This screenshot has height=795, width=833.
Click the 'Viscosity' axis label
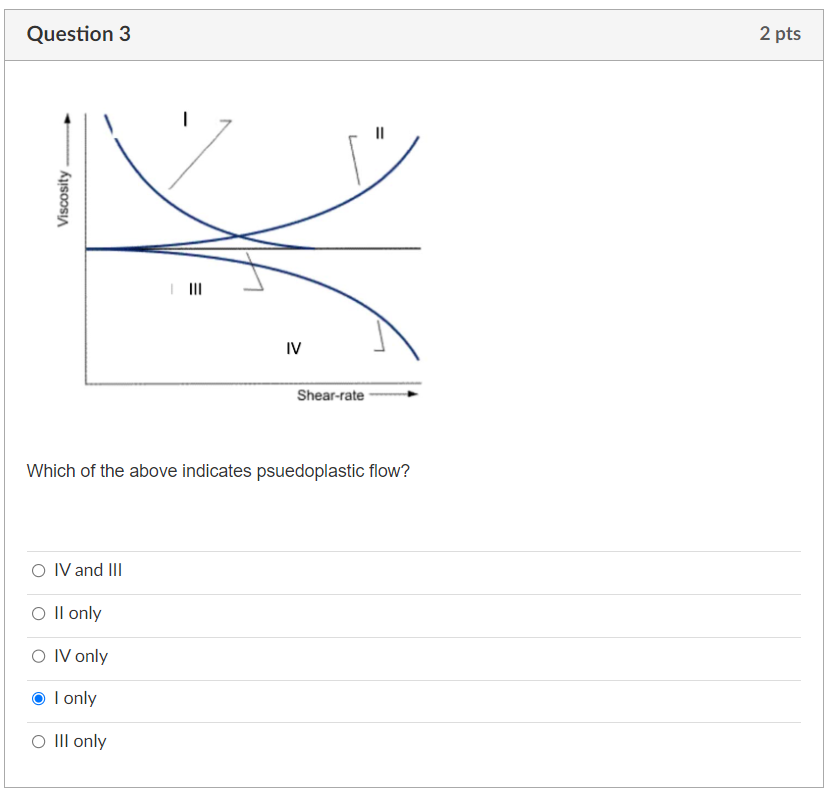tap(63, 199)
